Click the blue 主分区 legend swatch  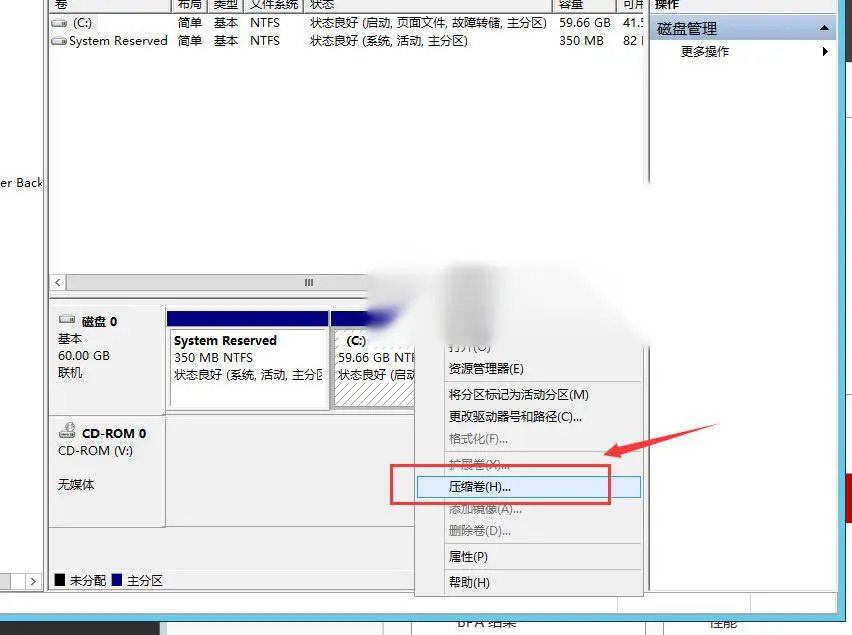116,580
